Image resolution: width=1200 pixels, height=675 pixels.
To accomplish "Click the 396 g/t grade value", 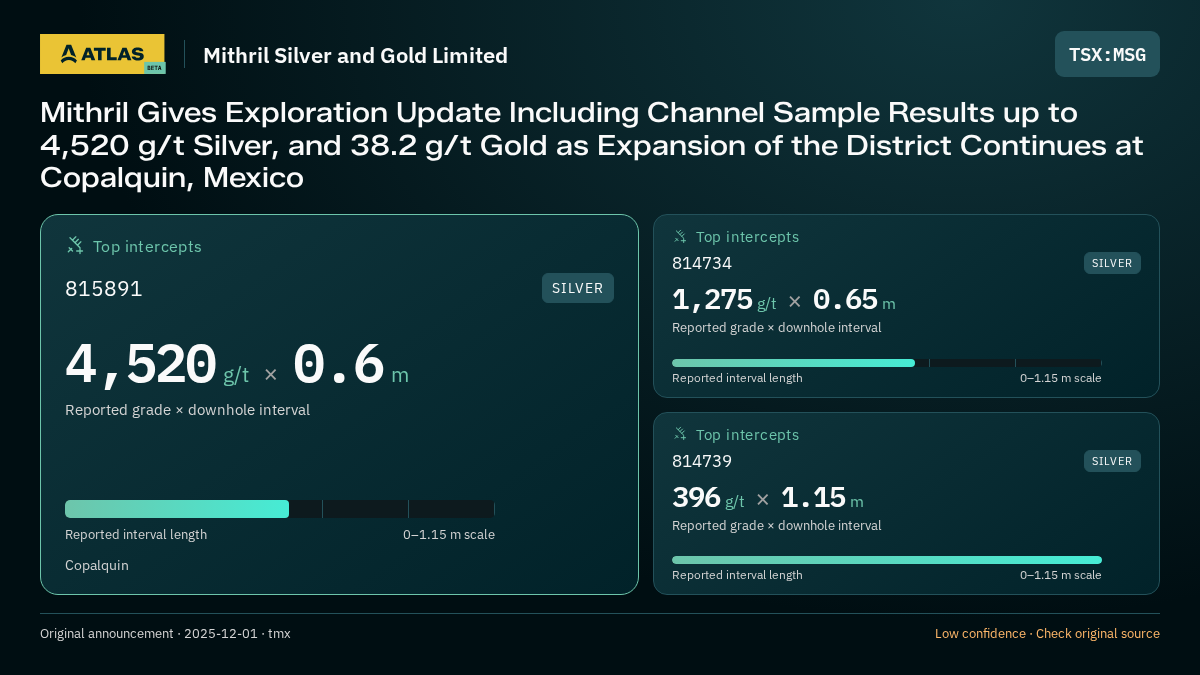I will (x=708, y=498).
